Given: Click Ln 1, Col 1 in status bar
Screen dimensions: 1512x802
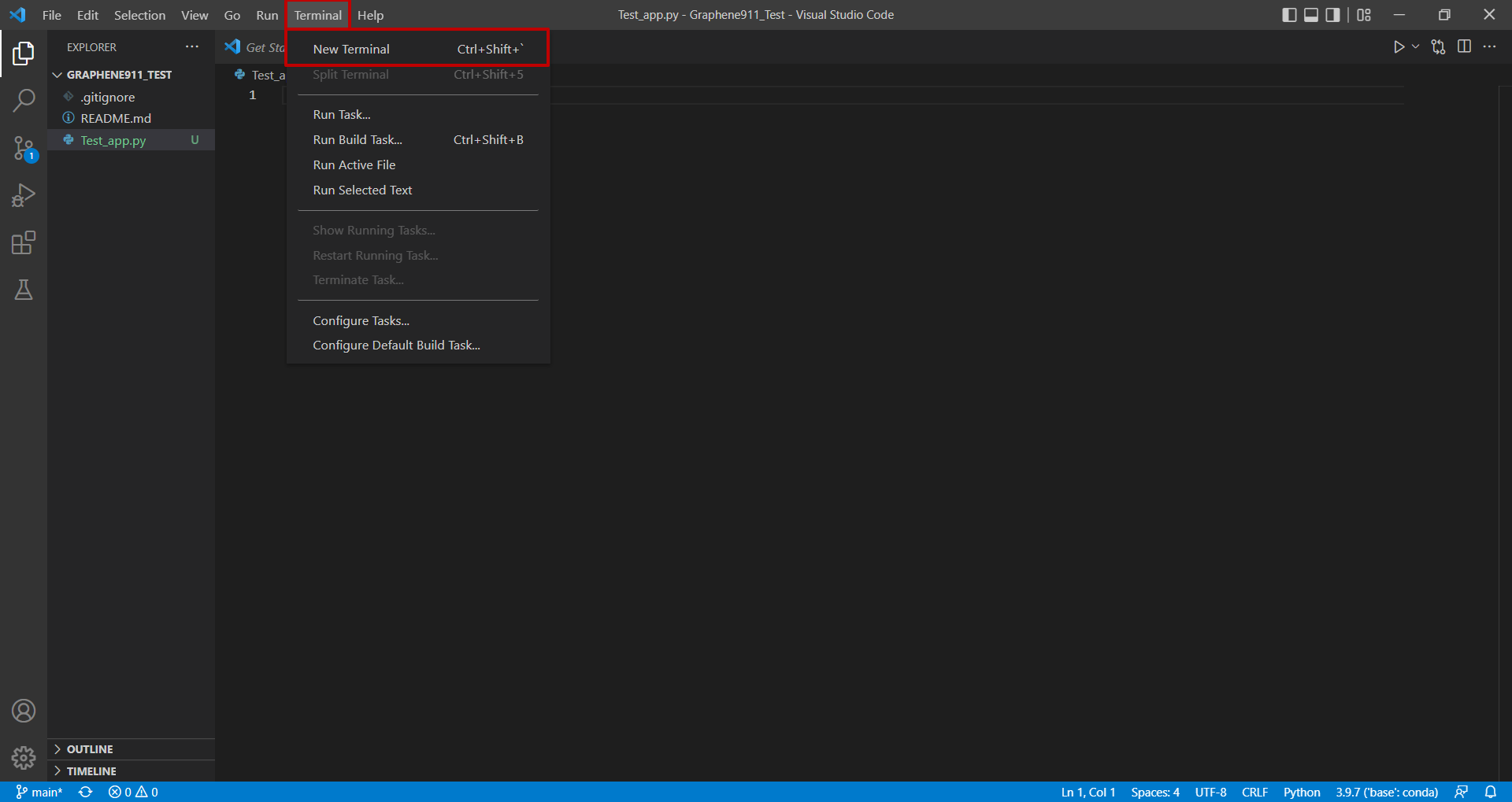Looking at the screenshot, I should [x=1088, y=792].
